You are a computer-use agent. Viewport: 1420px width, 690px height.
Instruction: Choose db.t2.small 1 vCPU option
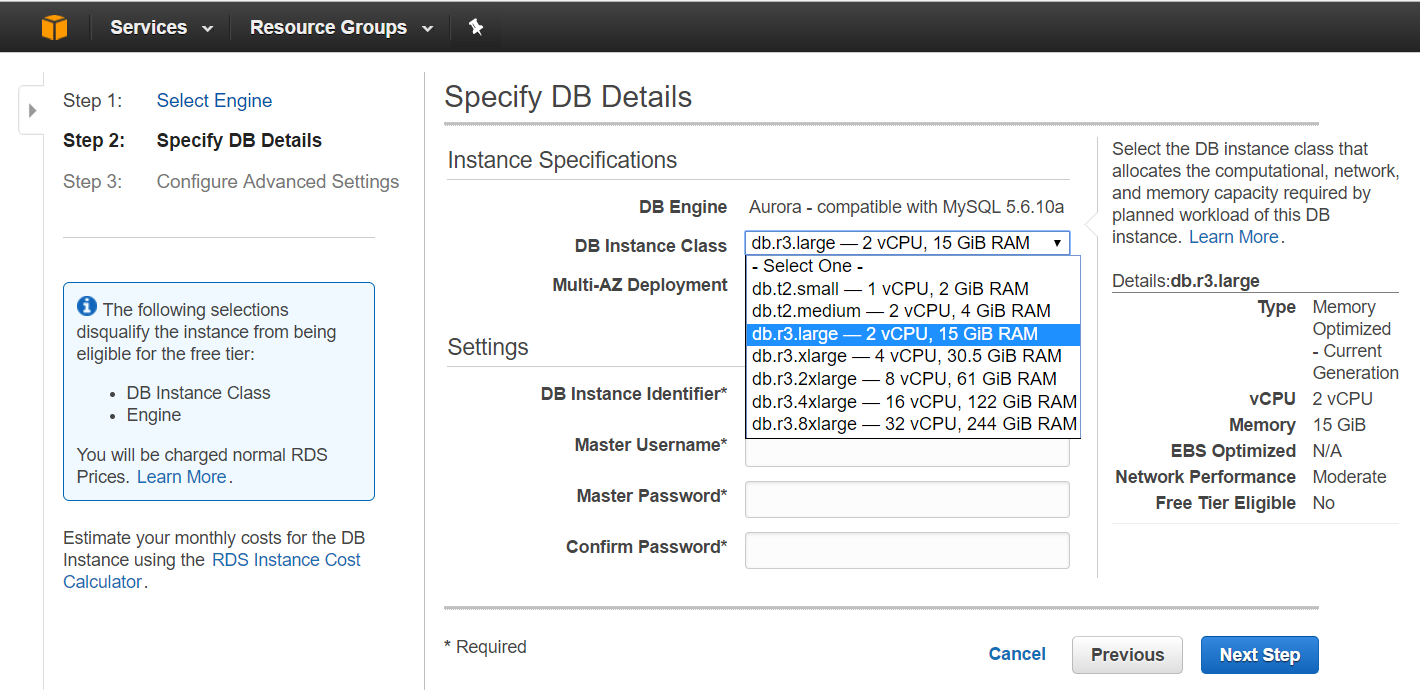tap(913, 288)
